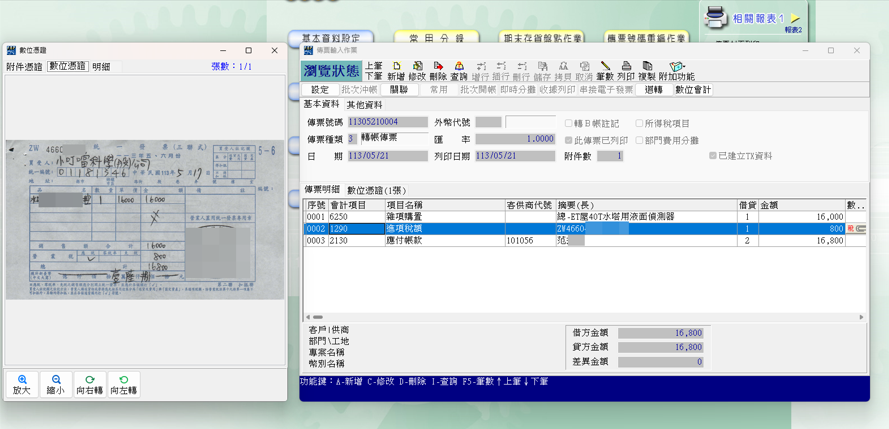The image size is (889, 429).
Task: Click the yellow arrow next to 相關報表 1
Action: (795, 19)
